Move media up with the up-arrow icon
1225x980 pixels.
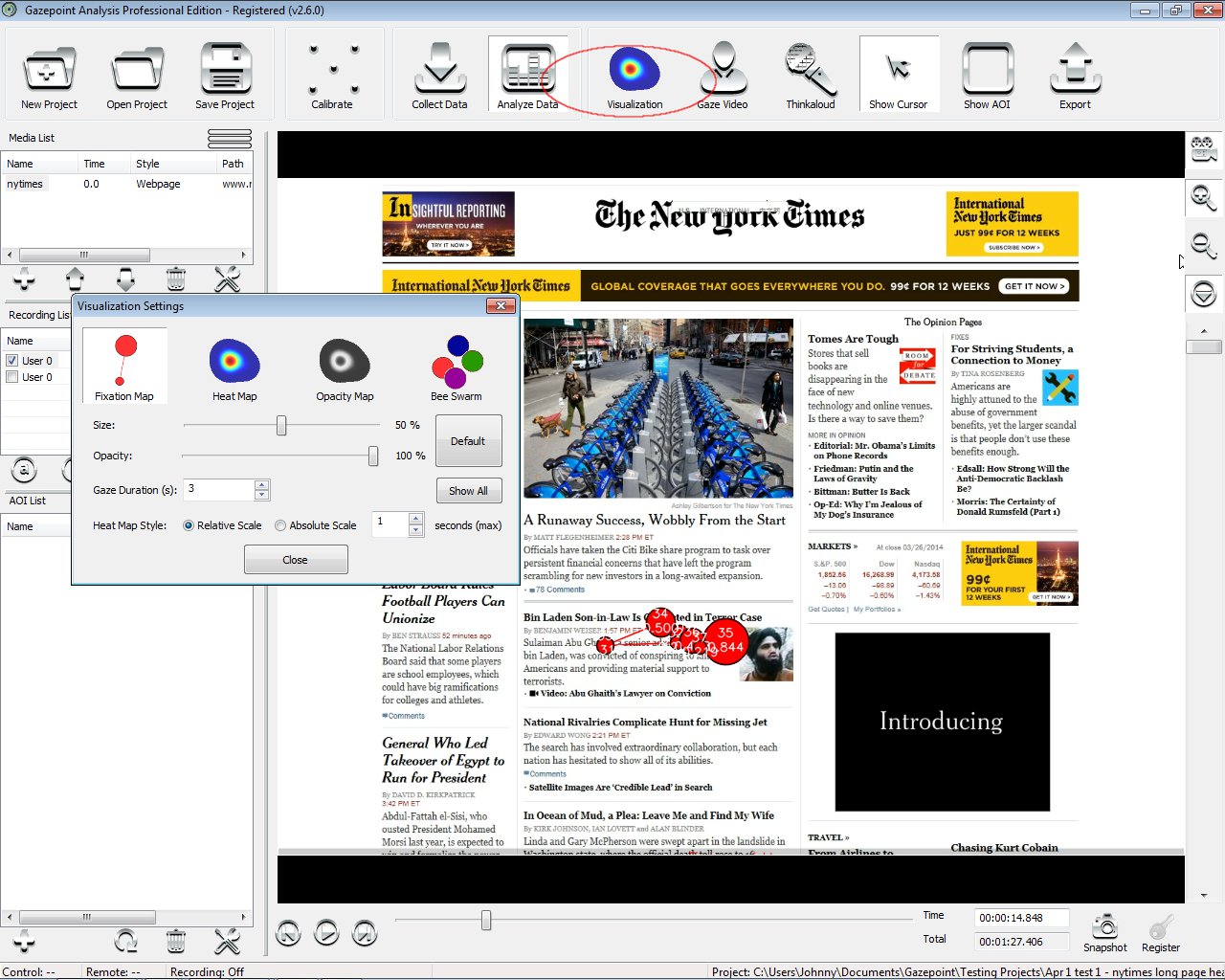(x=75, y=279)
